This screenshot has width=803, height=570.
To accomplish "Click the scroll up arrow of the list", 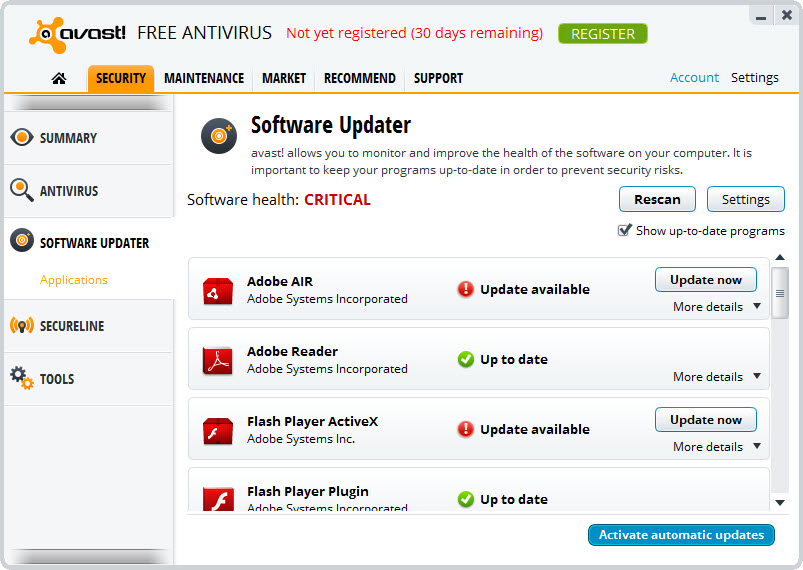I will tap(780, 257).
